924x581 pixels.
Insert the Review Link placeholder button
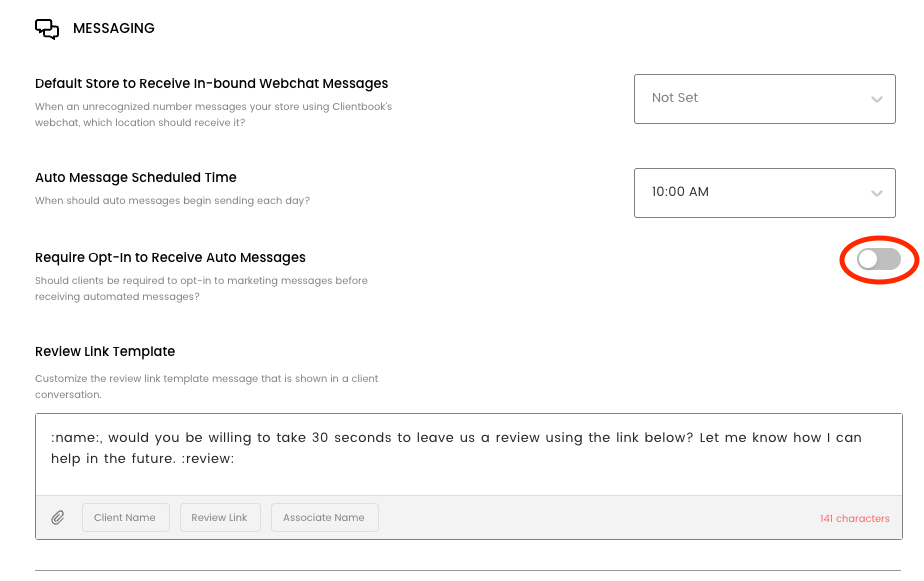point(219,518)
